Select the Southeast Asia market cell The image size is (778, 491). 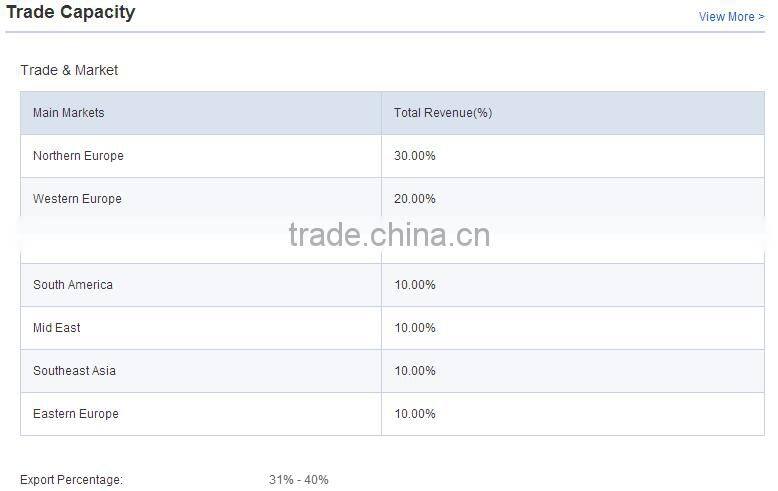(74, 371)
